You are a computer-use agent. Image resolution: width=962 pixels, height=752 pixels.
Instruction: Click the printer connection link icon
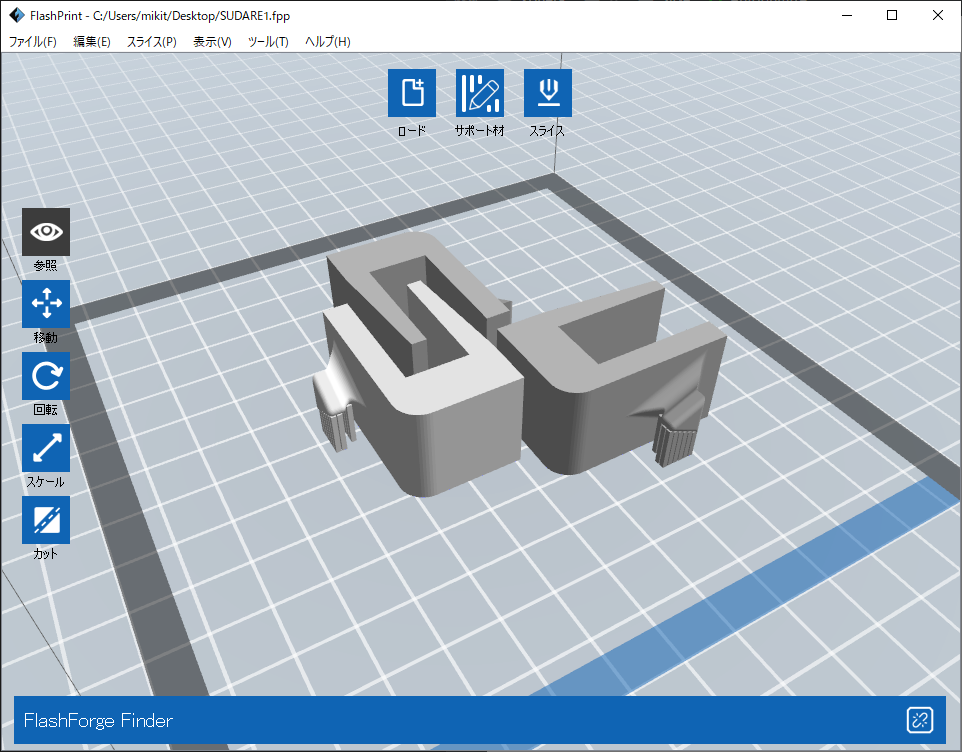(x=919, y=720)
